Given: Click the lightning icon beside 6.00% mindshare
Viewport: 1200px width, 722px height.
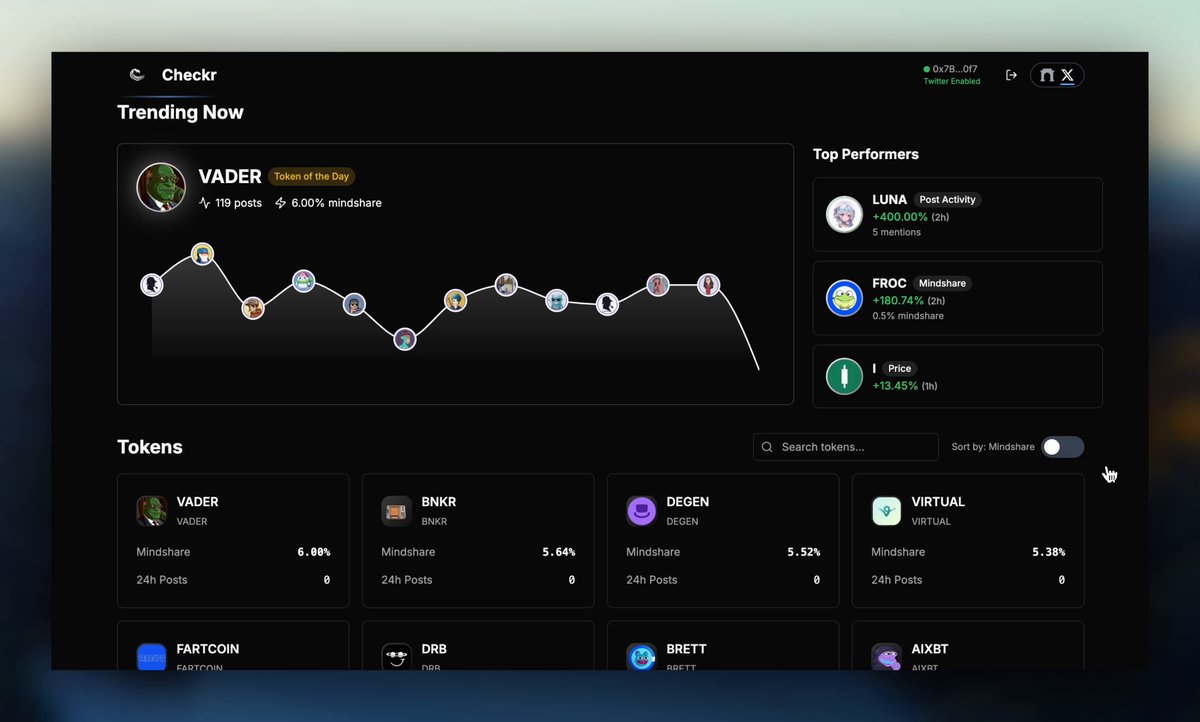Looking at the screenshot, I should point(281,203).
